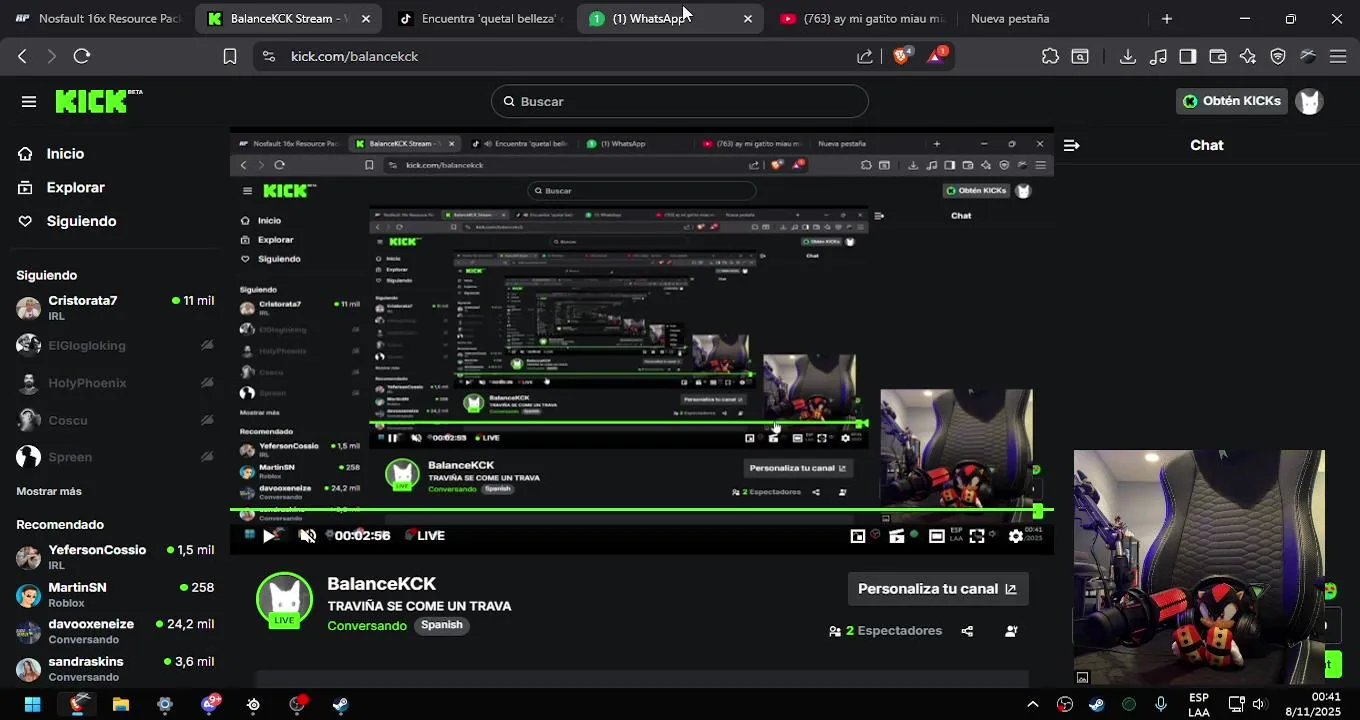
Task: Open browser main menu hamburger
Action: point(1338,56)
